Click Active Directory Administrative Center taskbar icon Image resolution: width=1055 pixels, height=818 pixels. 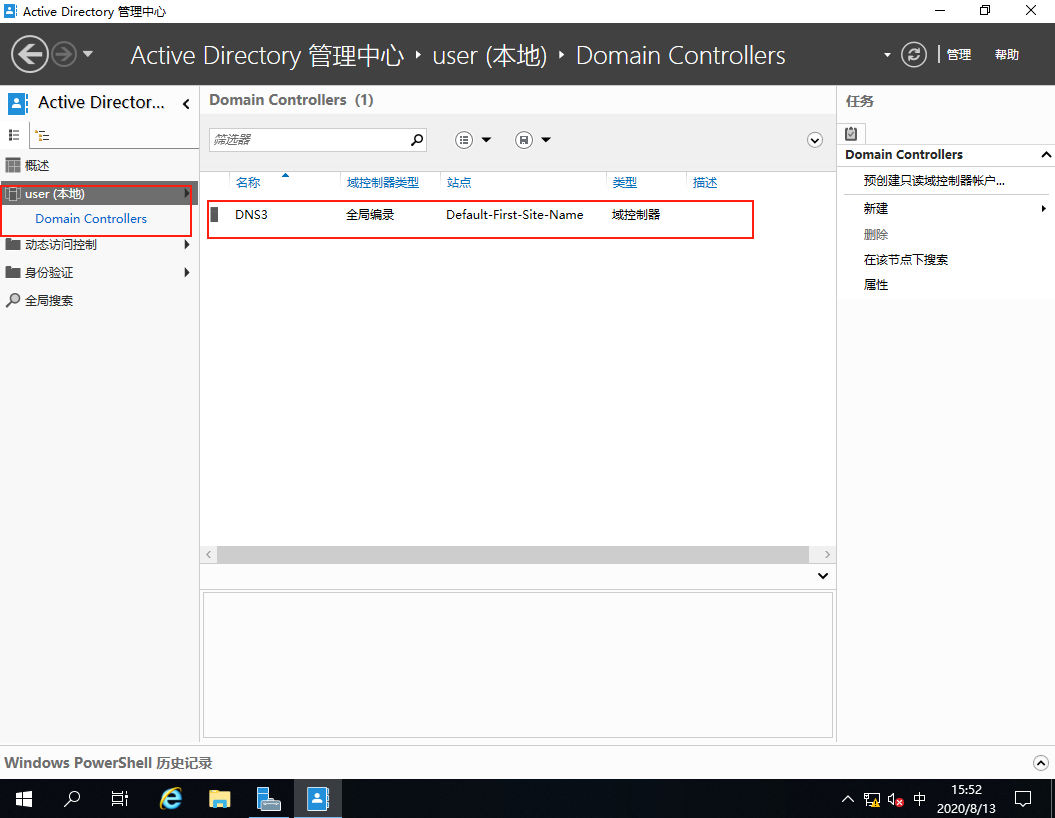[318, 798]
